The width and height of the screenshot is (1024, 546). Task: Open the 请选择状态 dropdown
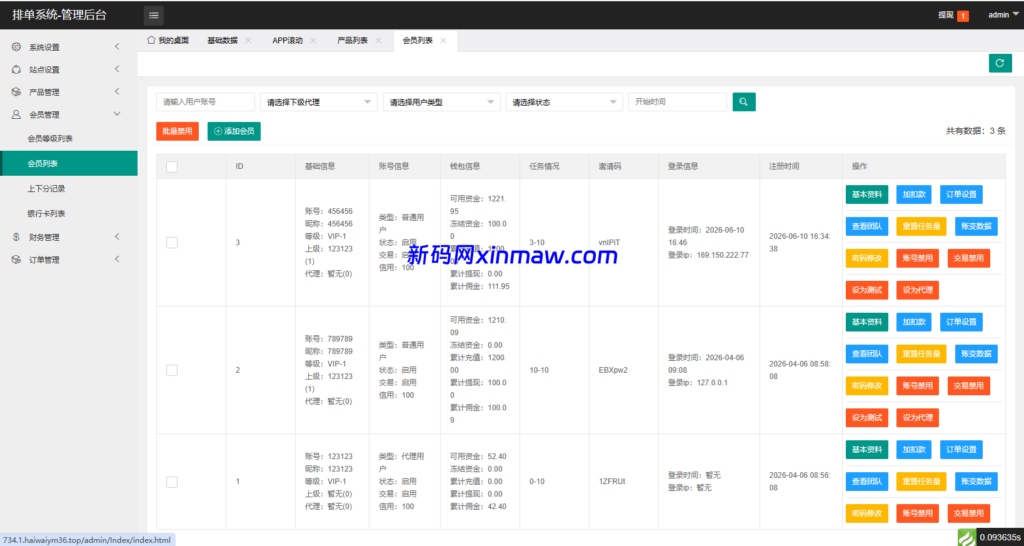[x=564, y=102]
